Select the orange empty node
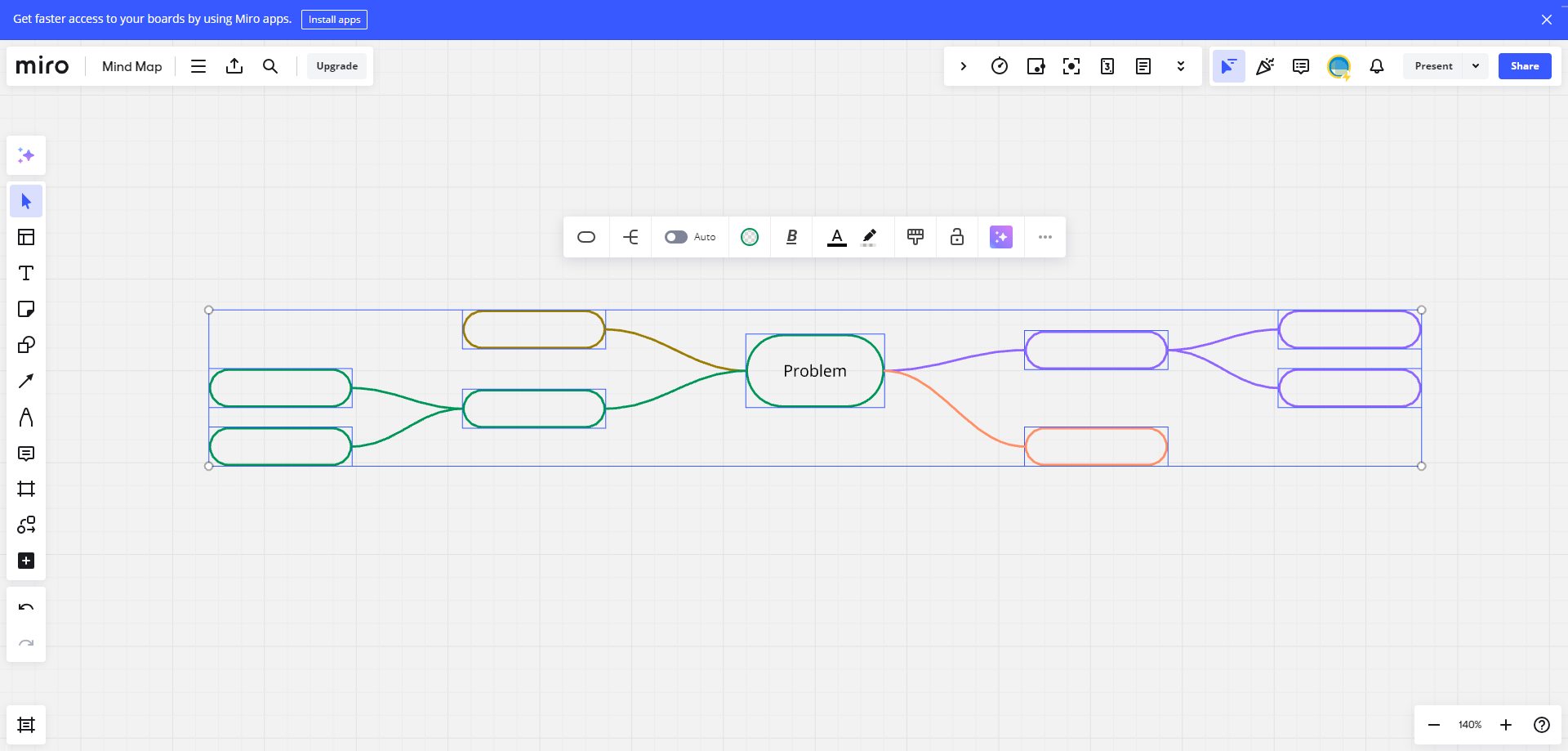The width and height of the screenshot is (1568, 751). pos(1096,447)
